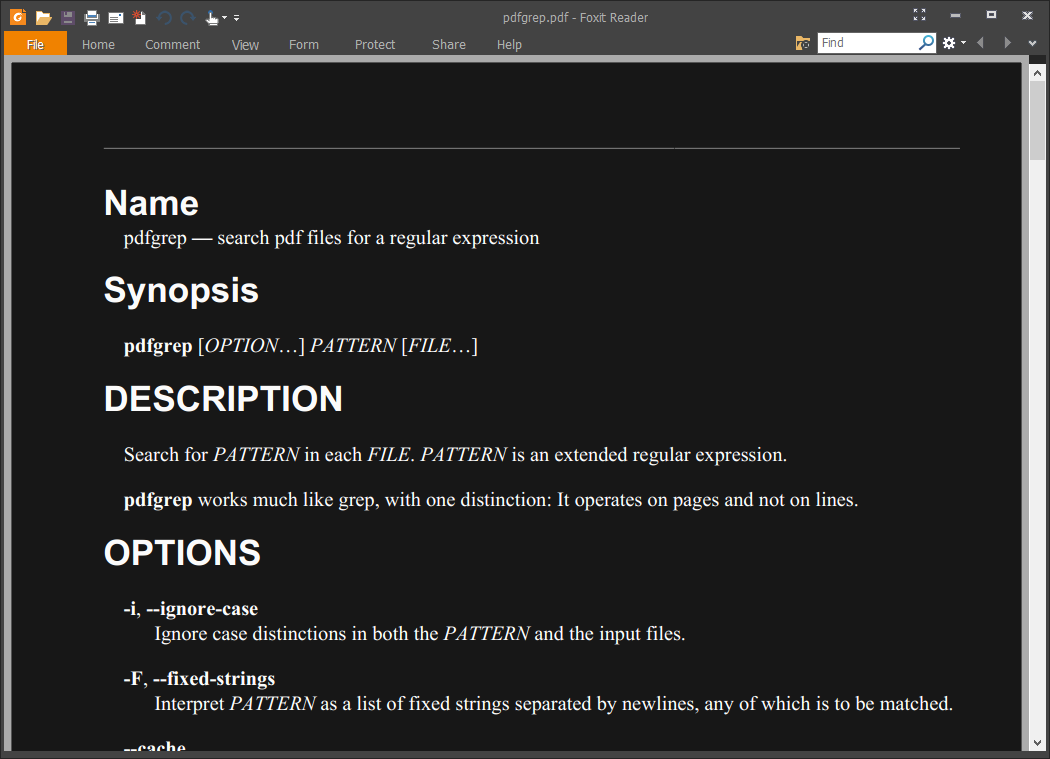Save the document using the floppy disk icon
Screen dimensions: 1050x759
click(68, 18)
